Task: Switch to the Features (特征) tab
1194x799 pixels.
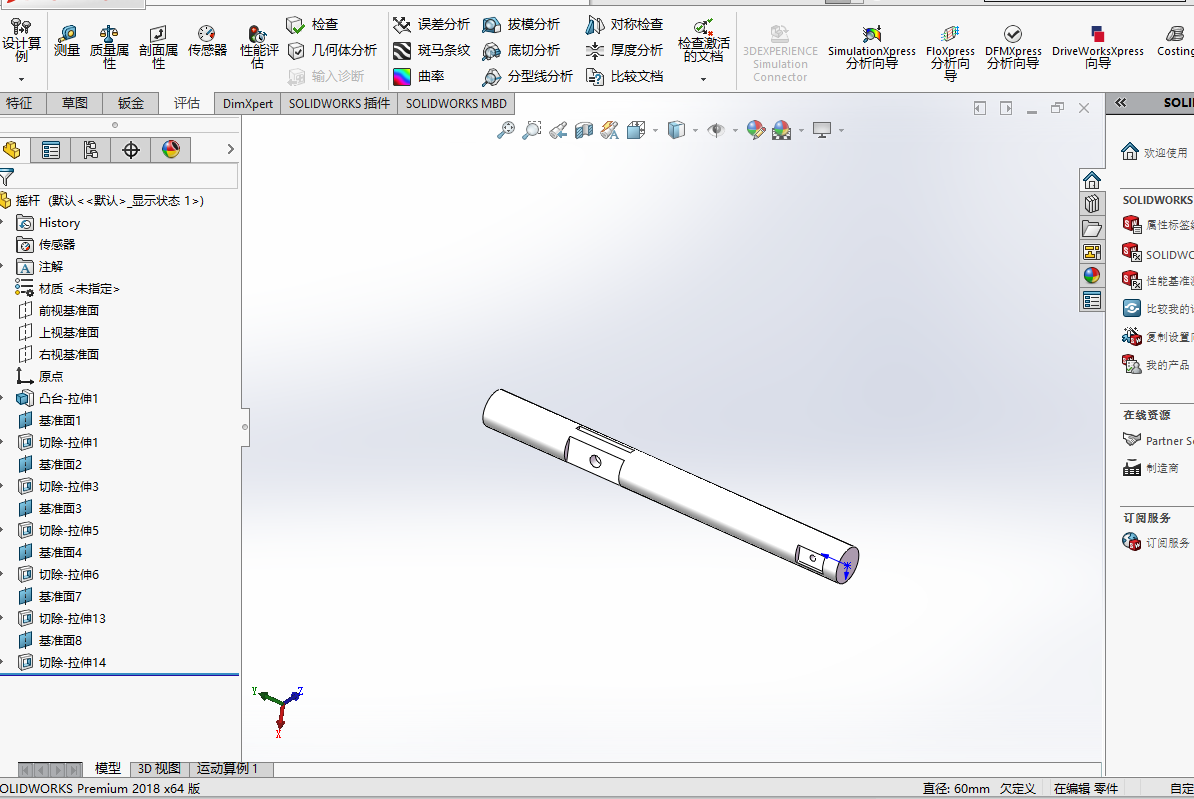Action: click(20, 103)
